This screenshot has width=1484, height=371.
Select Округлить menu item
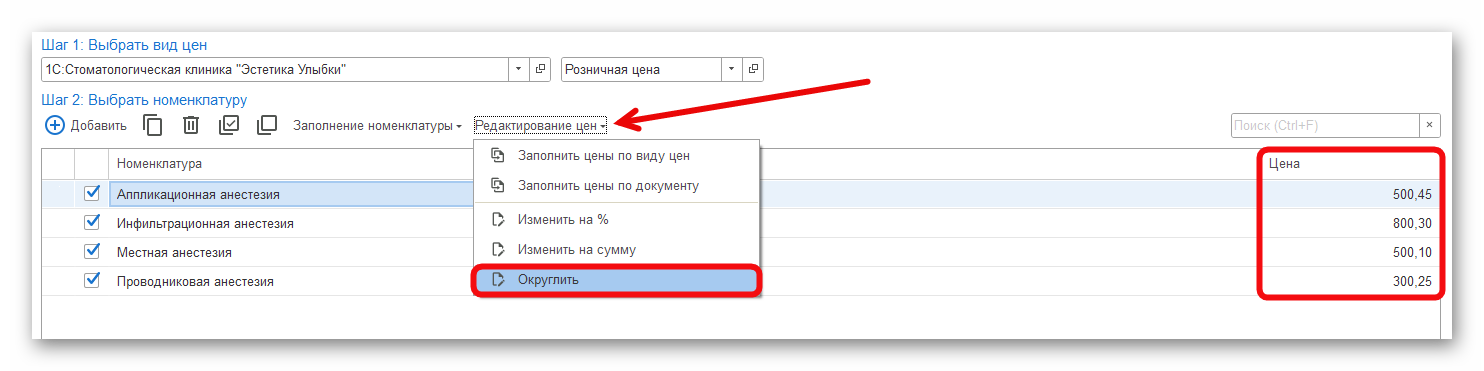tap(616, 280)
